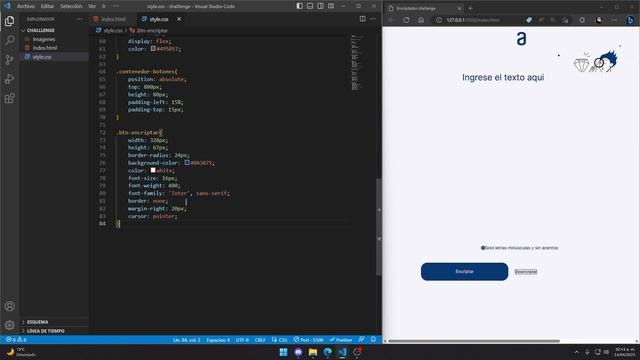Click the Edge favorites star icon
The width and height of the screenshot is (640, 360).
(565, 20)
